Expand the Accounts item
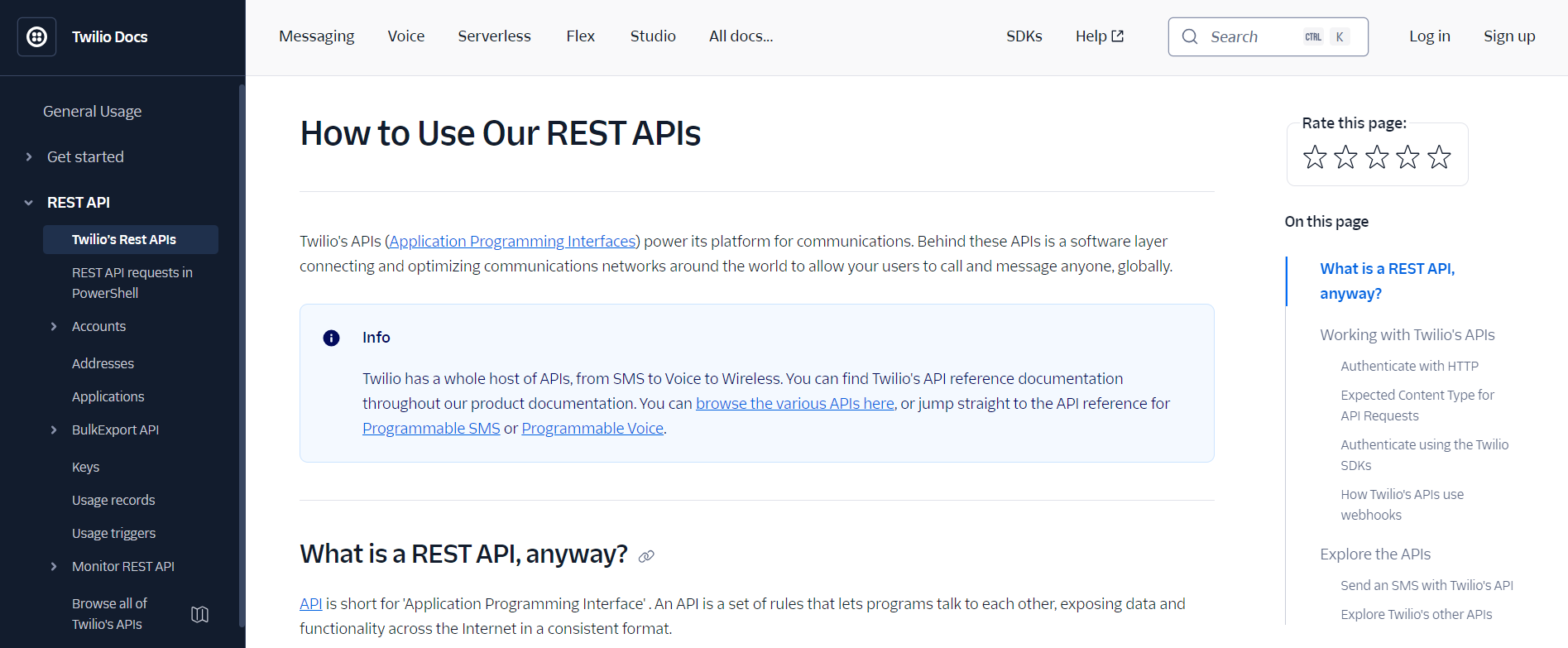Image resolution: width=1568 pixels, height=648 pixels. pos(54,326)
